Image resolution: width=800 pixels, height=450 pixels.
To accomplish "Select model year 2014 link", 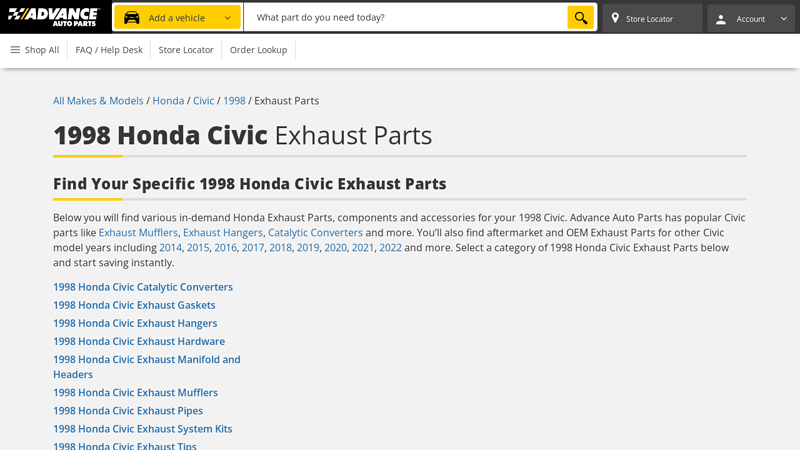I will tap(170, 247).
